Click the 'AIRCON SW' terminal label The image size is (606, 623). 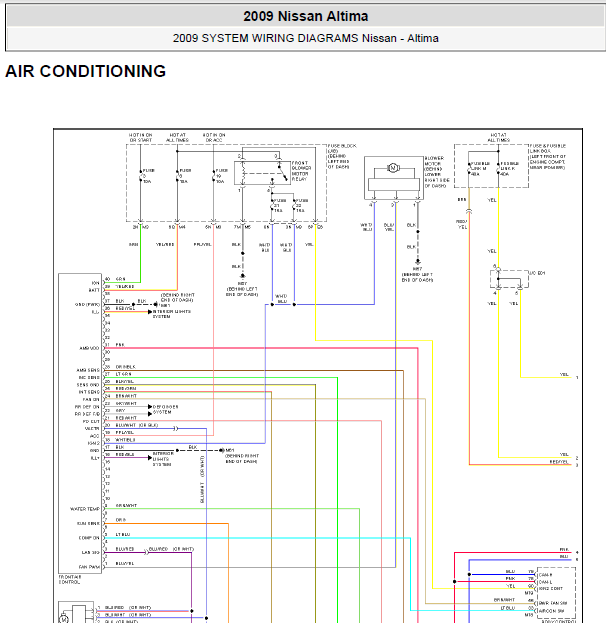tap(552, 611)
